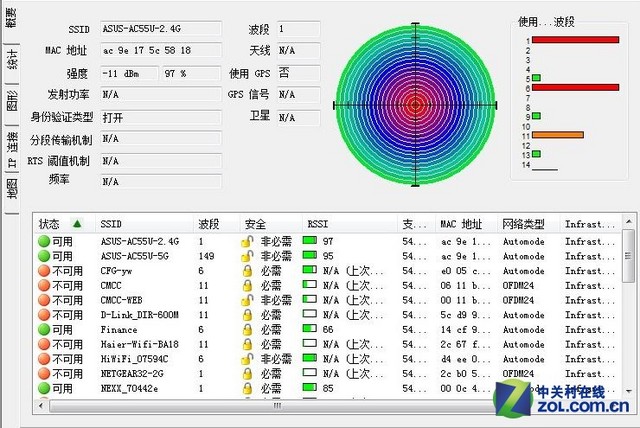640x428 pixels.
Task: Click green status icon for ASUS-AC55U-2.4G
Action: (x=44, y=242)
